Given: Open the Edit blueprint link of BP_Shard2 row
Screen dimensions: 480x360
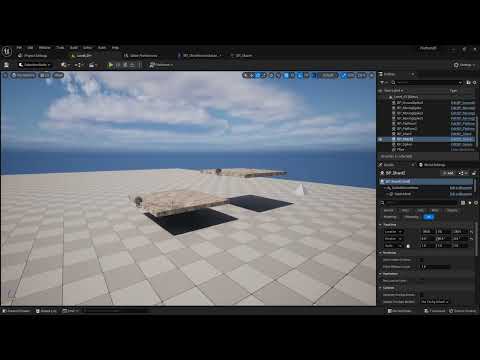Looking at the screenshot, I should pos(462,139).
